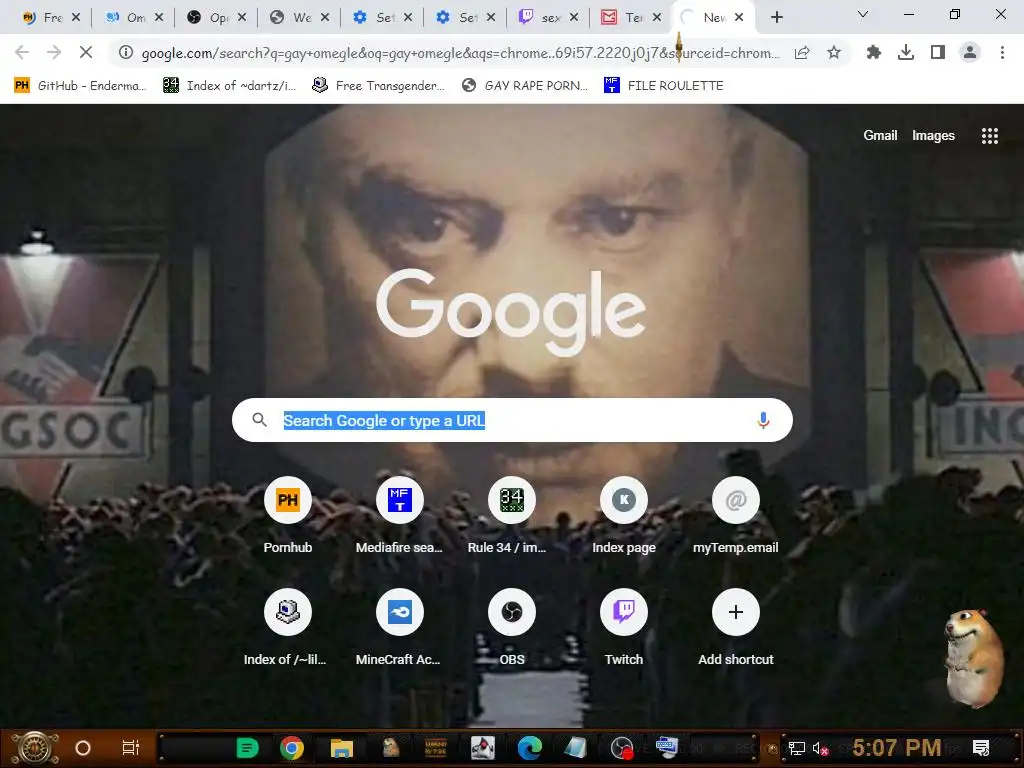Open Java app on taskbar
1024x768 pixels.
tap(483, 748)
